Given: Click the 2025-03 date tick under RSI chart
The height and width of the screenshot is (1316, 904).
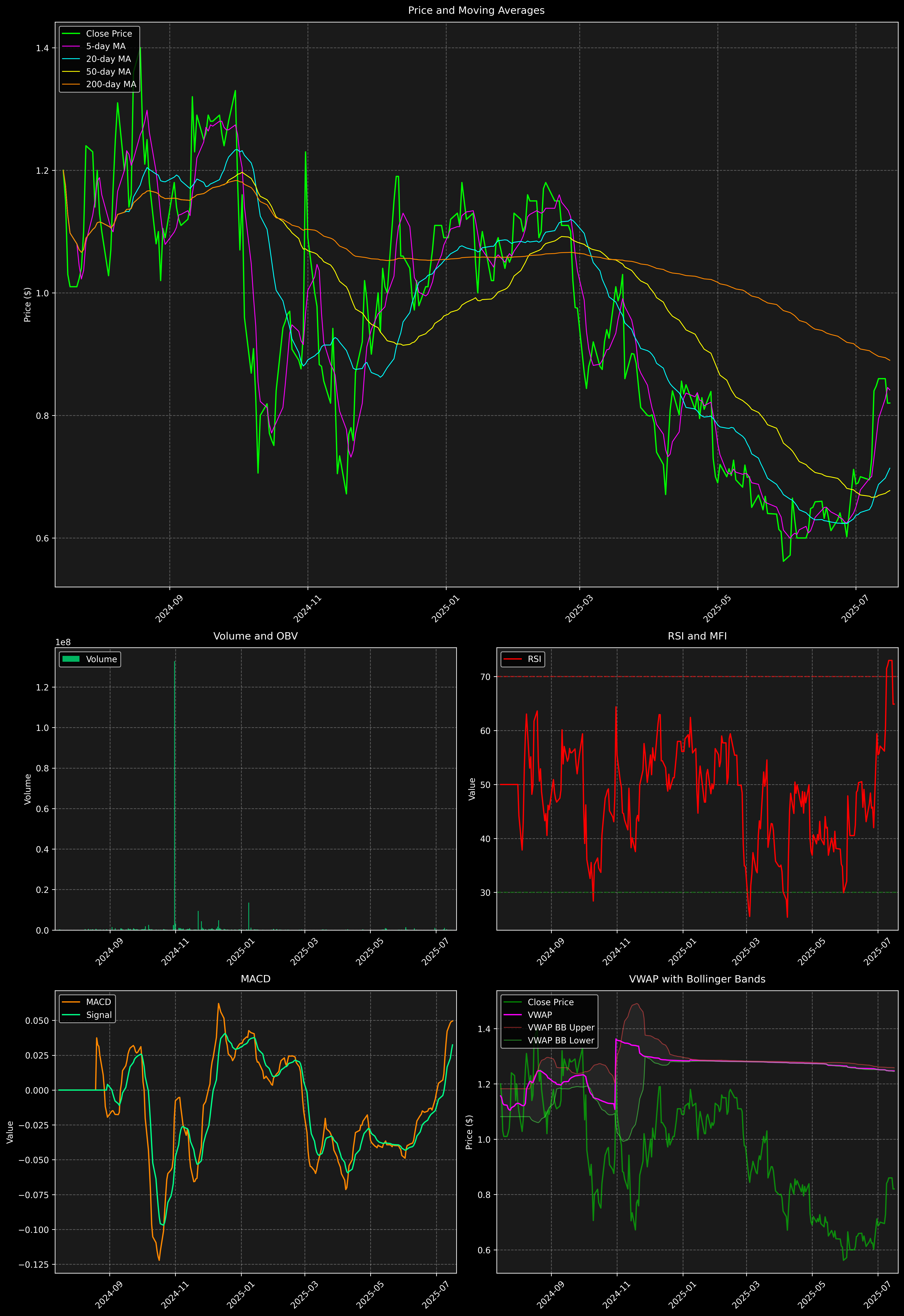Looking at the screenshot, I should tap(746, 952).
